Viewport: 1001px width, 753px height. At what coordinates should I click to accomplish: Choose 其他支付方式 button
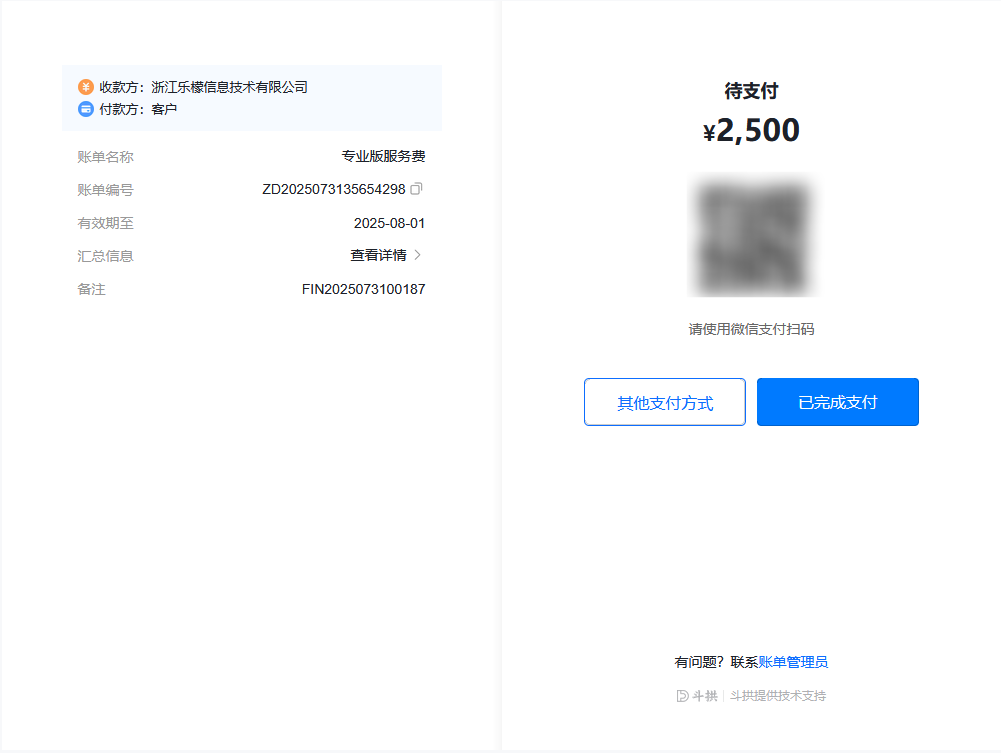[x=665, y=402]
